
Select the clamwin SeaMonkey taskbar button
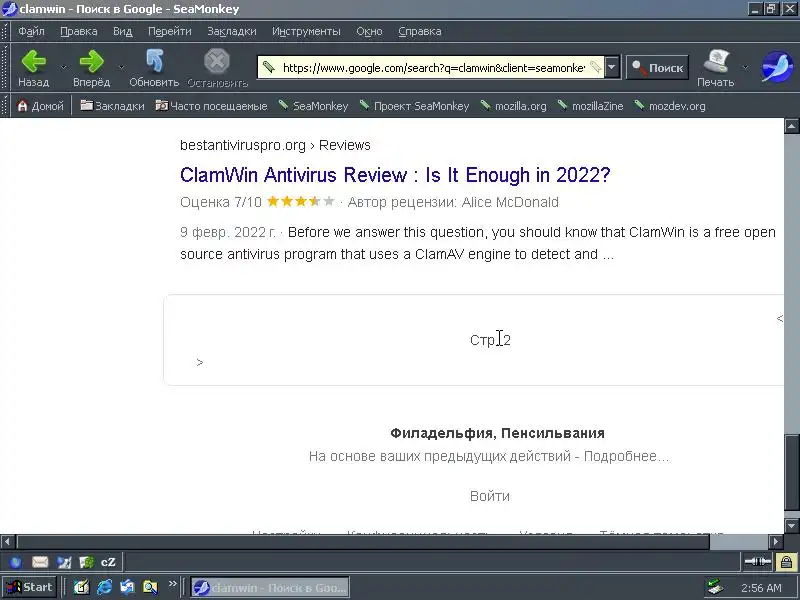pos(270,587)
